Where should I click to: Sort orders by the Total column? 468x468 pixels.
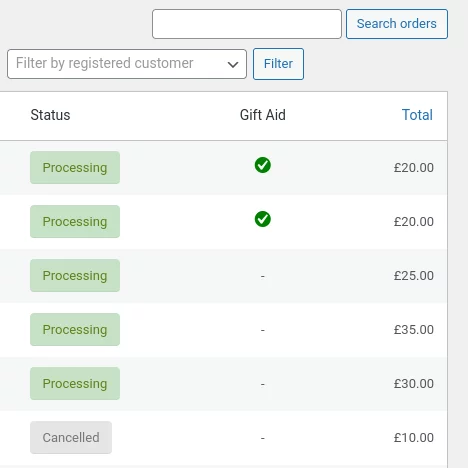pos(417,115)
